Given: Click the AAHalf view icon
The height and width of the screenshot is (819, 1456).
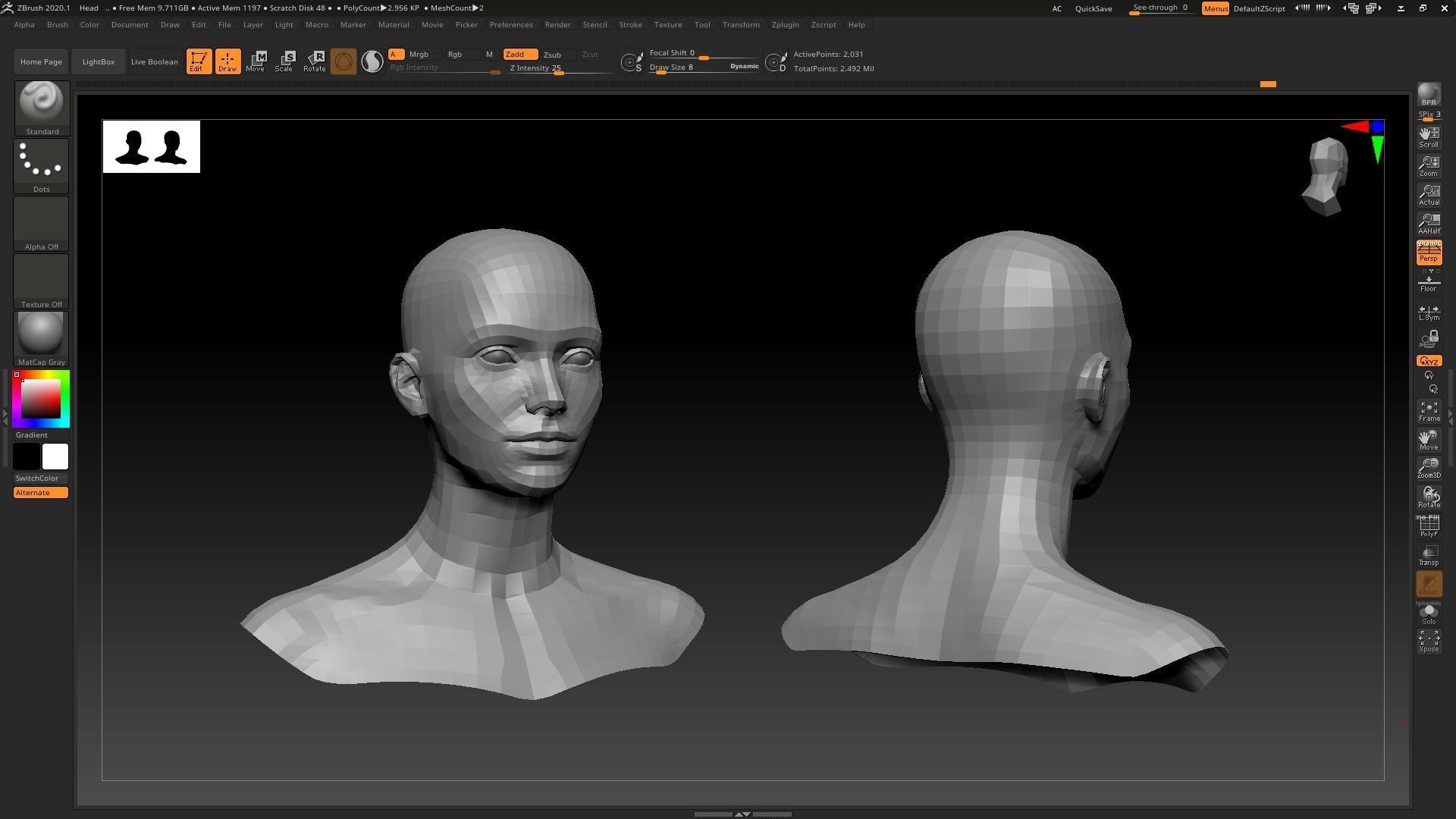Looking at the screenshot, I should (1429, 224).
